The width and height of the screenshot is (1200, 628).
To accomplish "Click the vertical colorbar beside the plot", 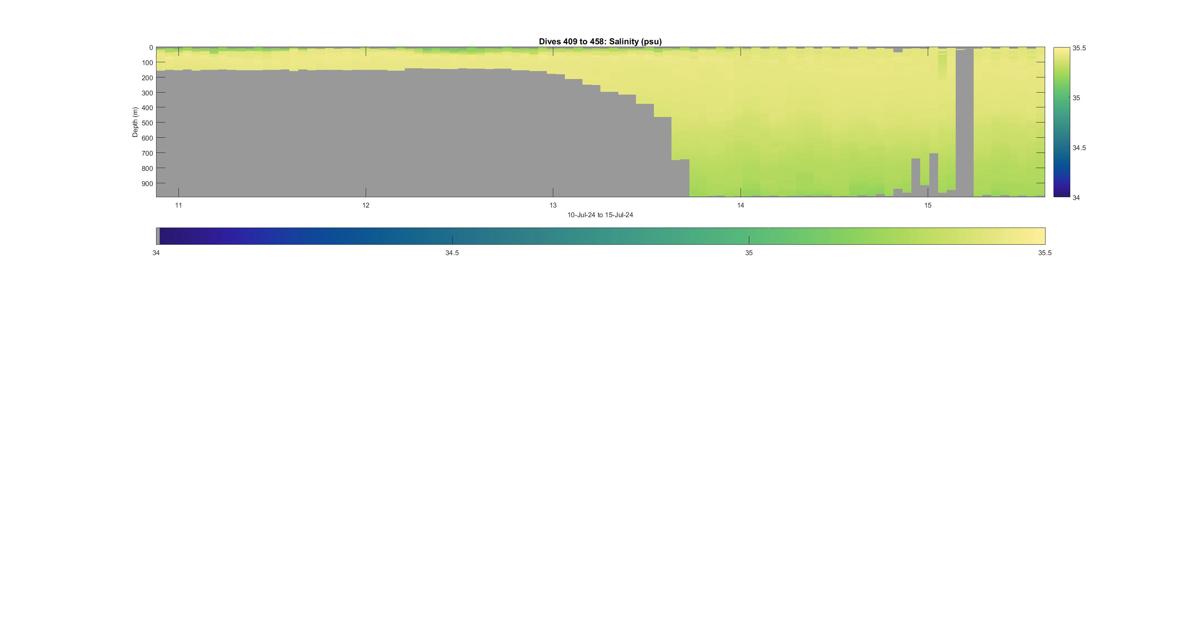I will pyautogui.click(x=1061, y=122).
